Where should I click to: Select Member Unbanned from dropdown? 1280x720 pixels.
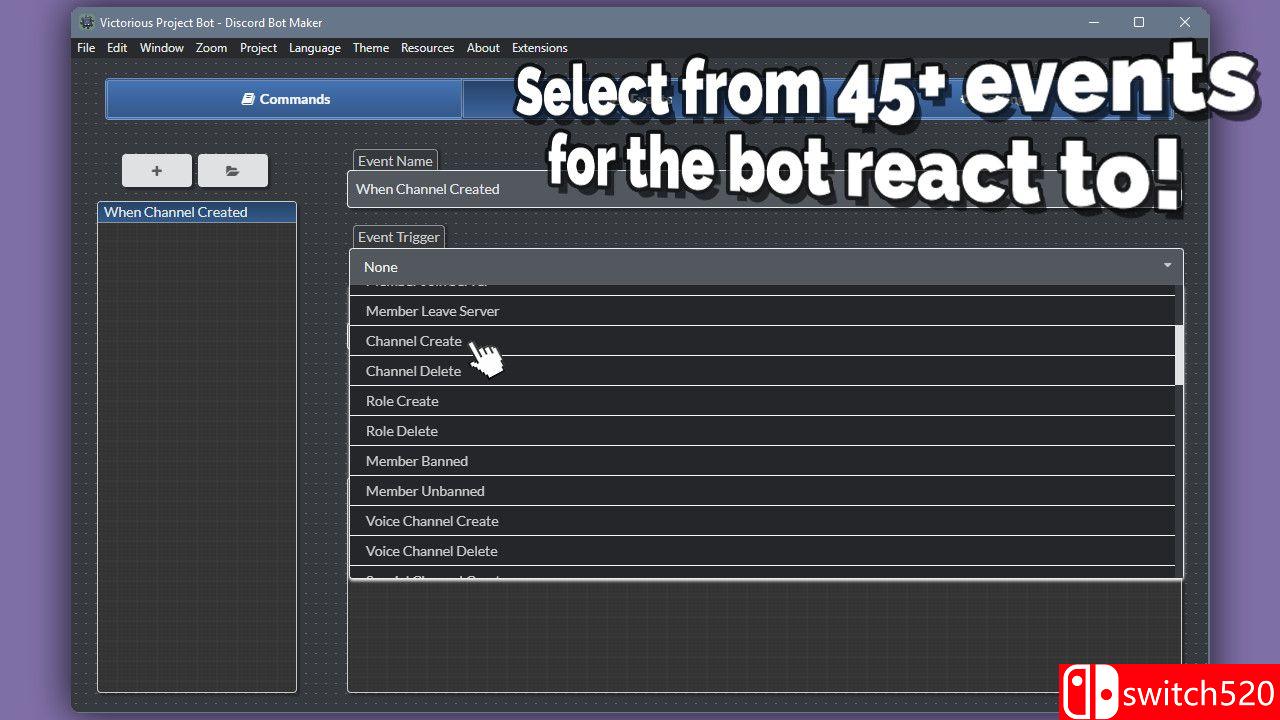pyautogui.click(x=425, y=491)
